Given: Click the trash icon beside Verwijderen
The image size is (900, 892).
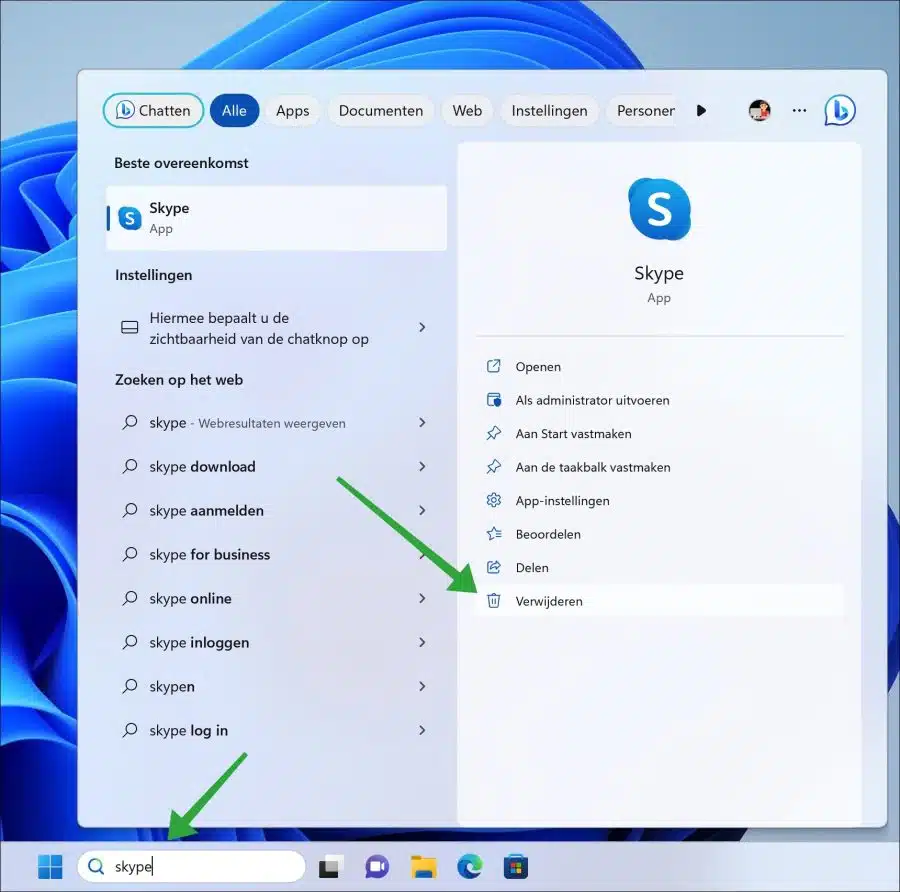Looking at the screenshot, I should (494, 600).
